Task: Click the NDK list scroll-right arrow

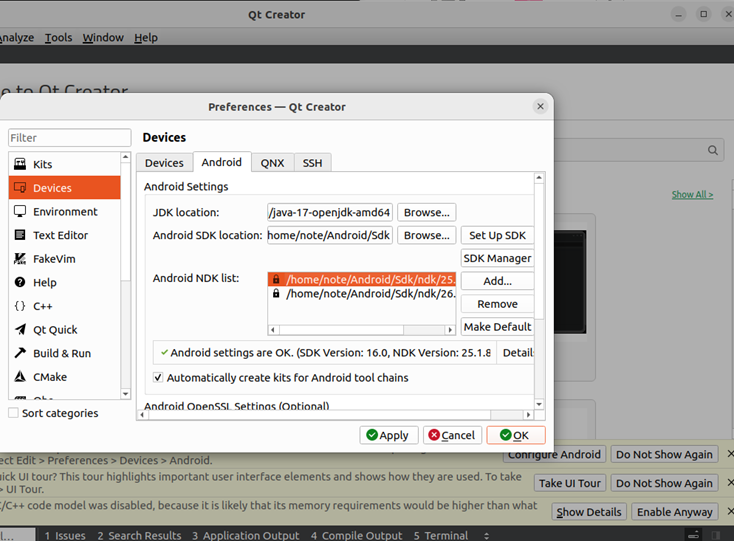Action: [450, 330]
